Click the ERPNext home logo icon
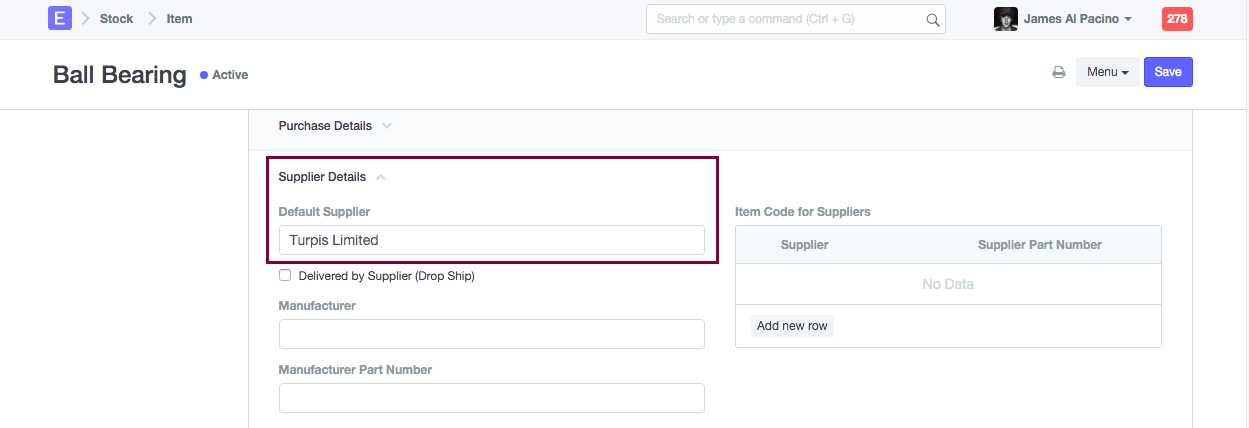This screenshot has height=428, width=1249. tap(60, 19)
